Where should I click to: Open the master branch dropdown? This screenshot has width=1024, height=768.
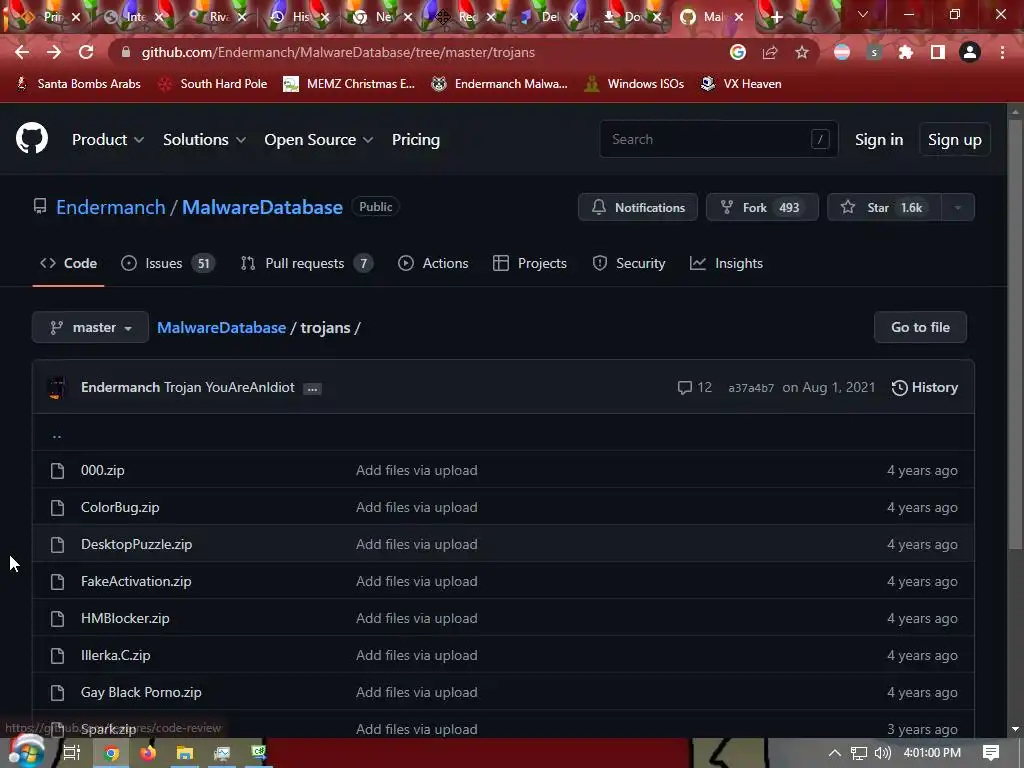point(90,327)
